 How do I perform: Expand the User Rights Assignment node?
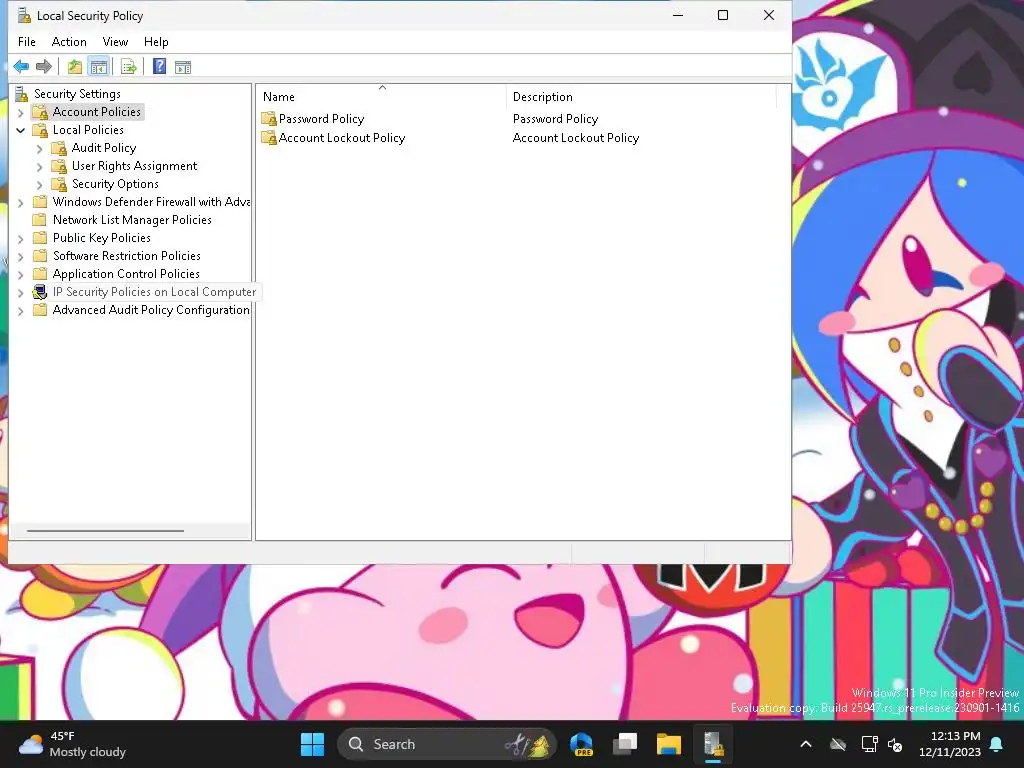pos(39,167)
